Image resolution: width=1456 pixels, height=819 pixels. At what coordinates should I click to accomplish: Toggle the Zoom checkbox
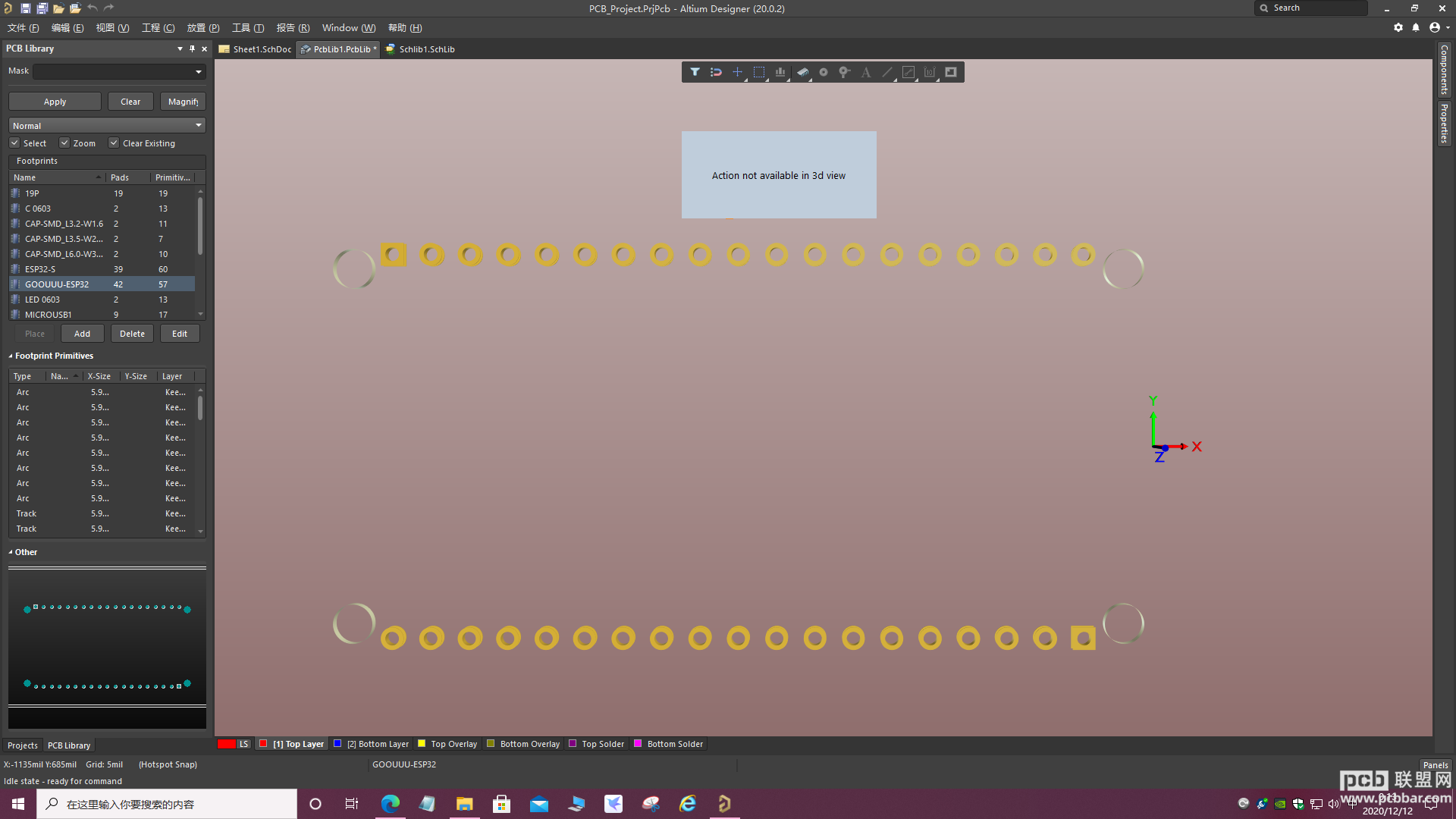64,143
